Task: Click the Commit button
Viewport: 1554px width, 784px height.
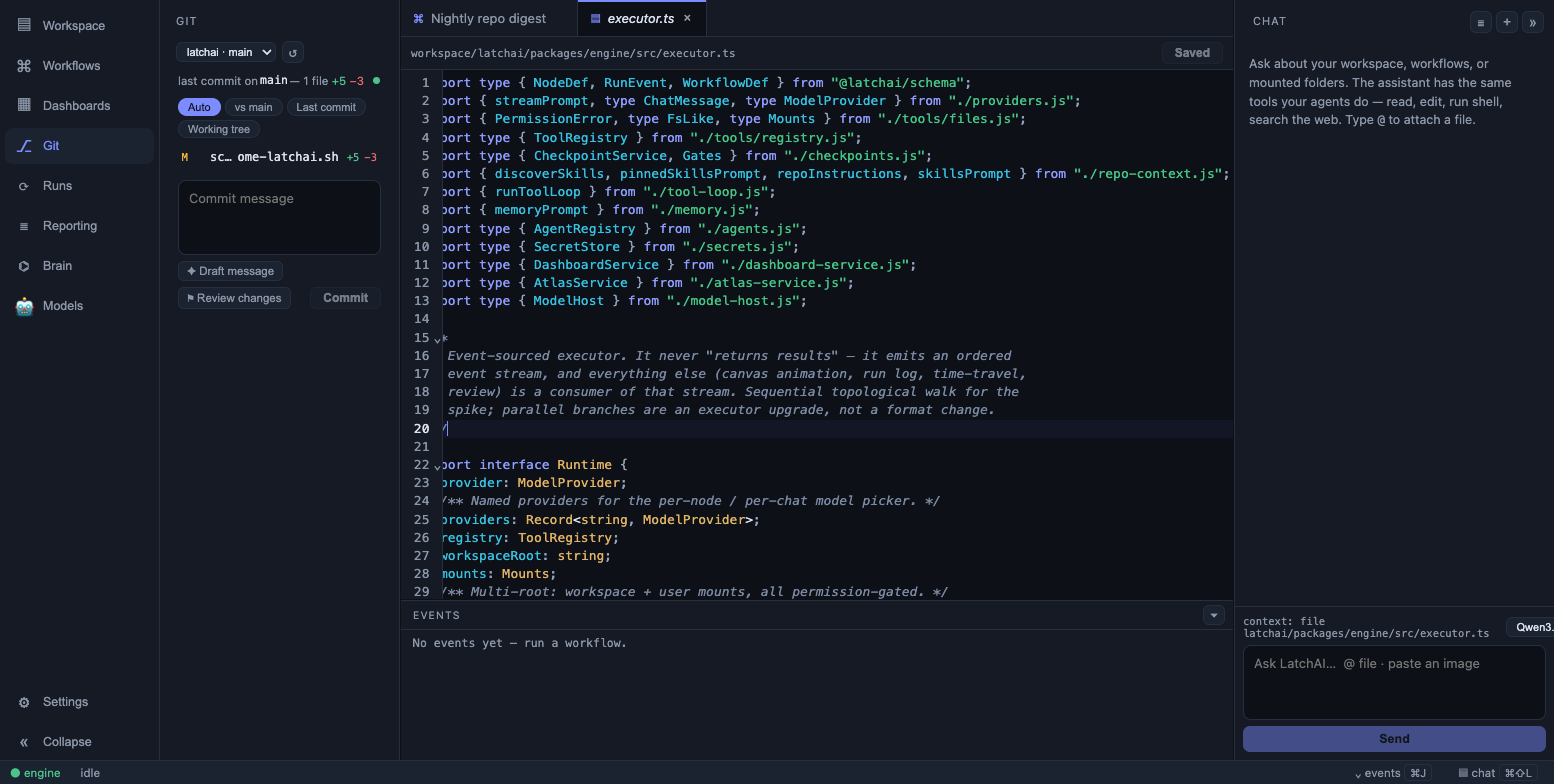Action: click(x=345, y=298)
